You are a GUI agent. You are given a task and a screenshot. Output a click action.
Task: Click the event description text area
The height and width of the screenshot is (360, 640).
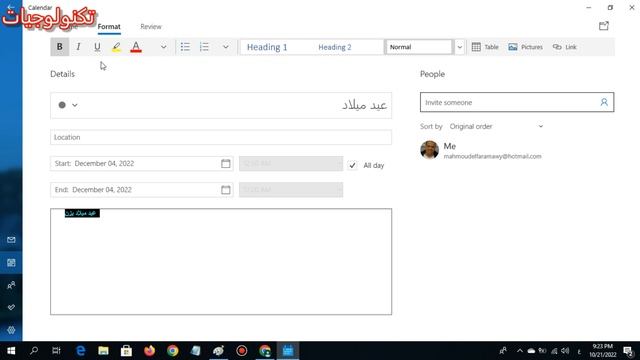(x=221, y=262)
